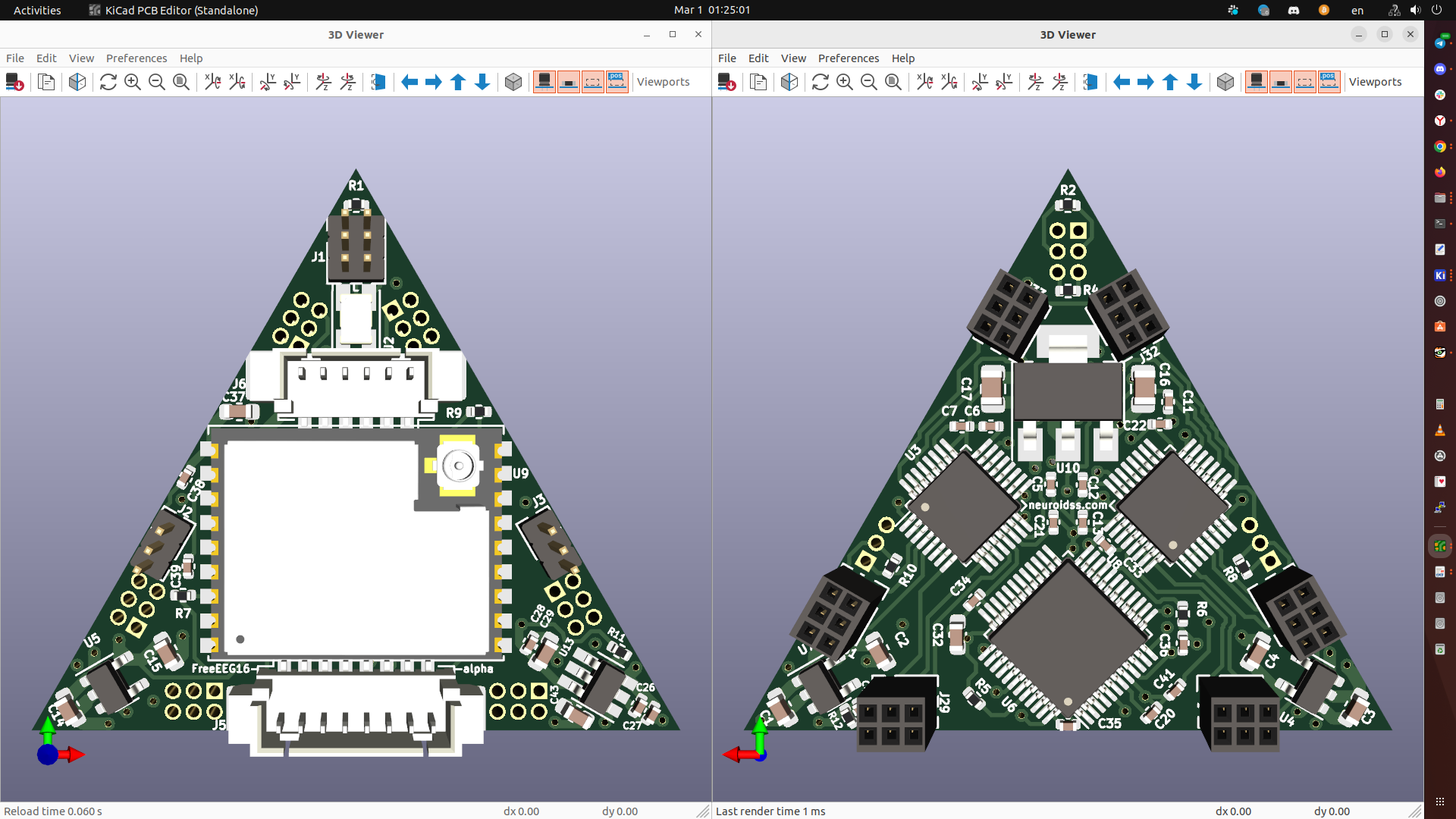The image size is (1456, 819).
Task: Click Render/raytracing cube icon in right viewer
Action: [x=789, y=82]
